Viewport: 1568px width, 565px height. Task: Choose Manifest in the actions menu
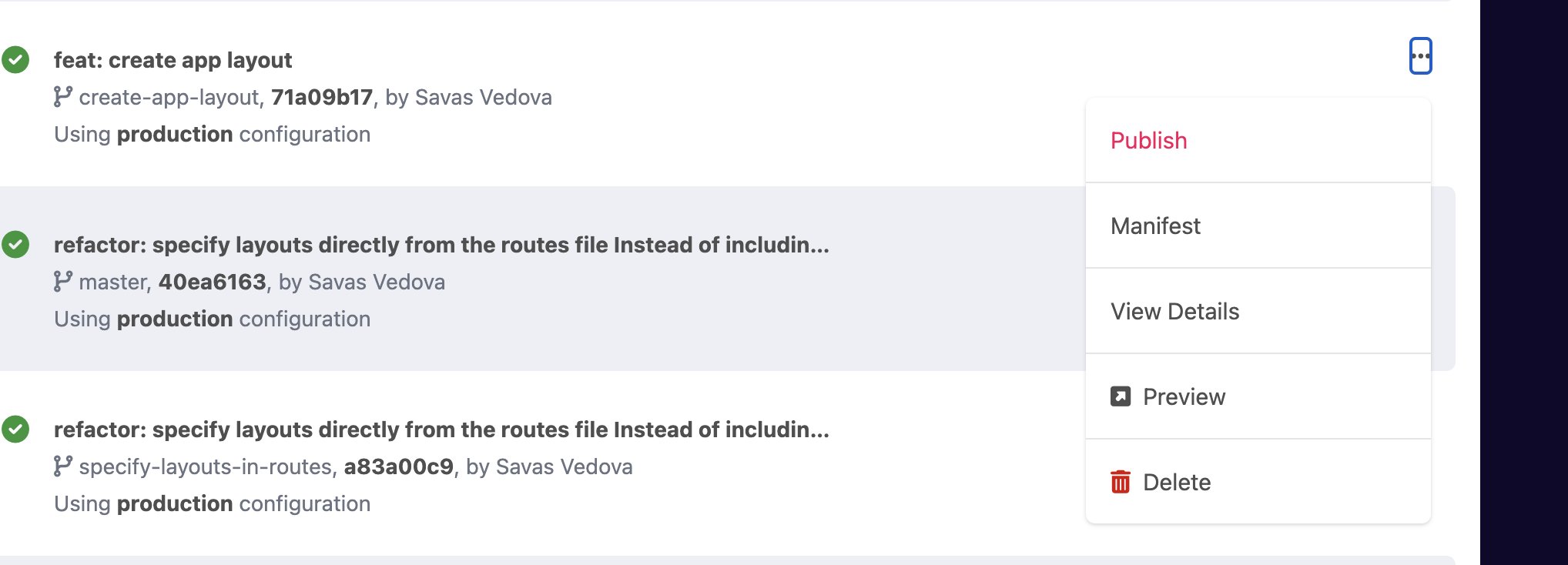[x=1155, y=226]
